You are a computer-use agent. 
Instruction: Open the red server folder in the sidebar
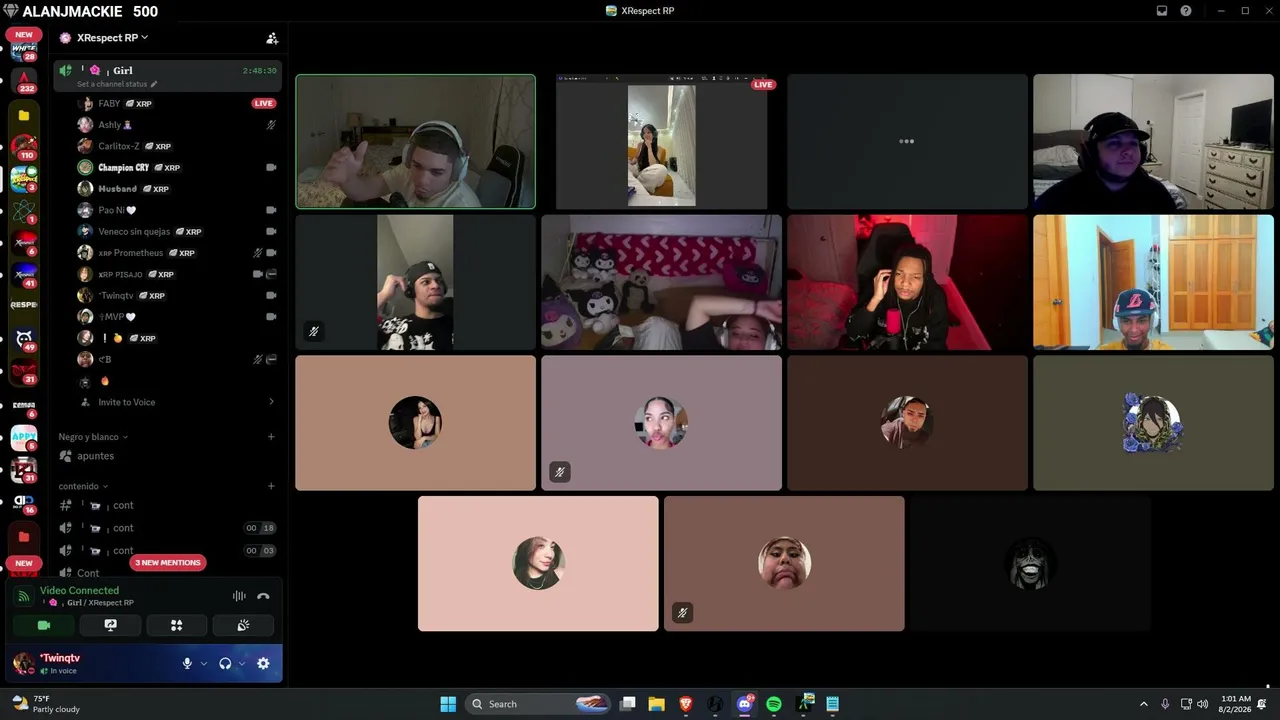(24, 536)
